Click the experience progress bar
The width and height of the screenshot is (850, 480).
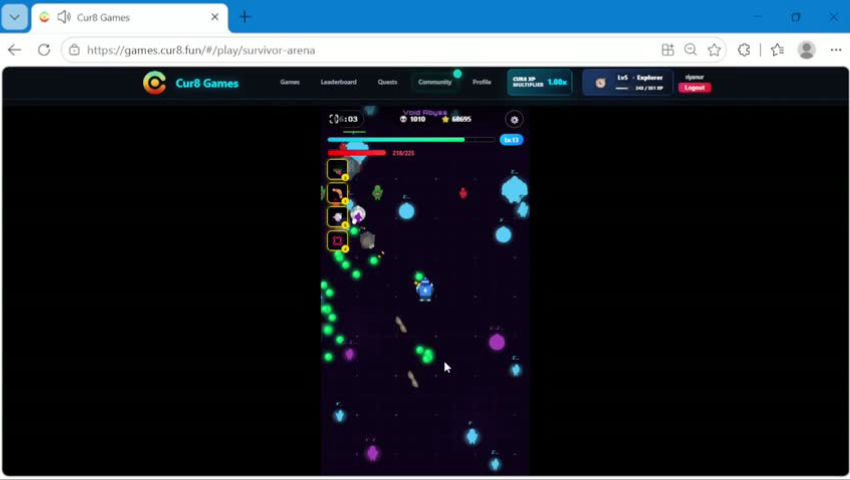[x=411, y=140]
